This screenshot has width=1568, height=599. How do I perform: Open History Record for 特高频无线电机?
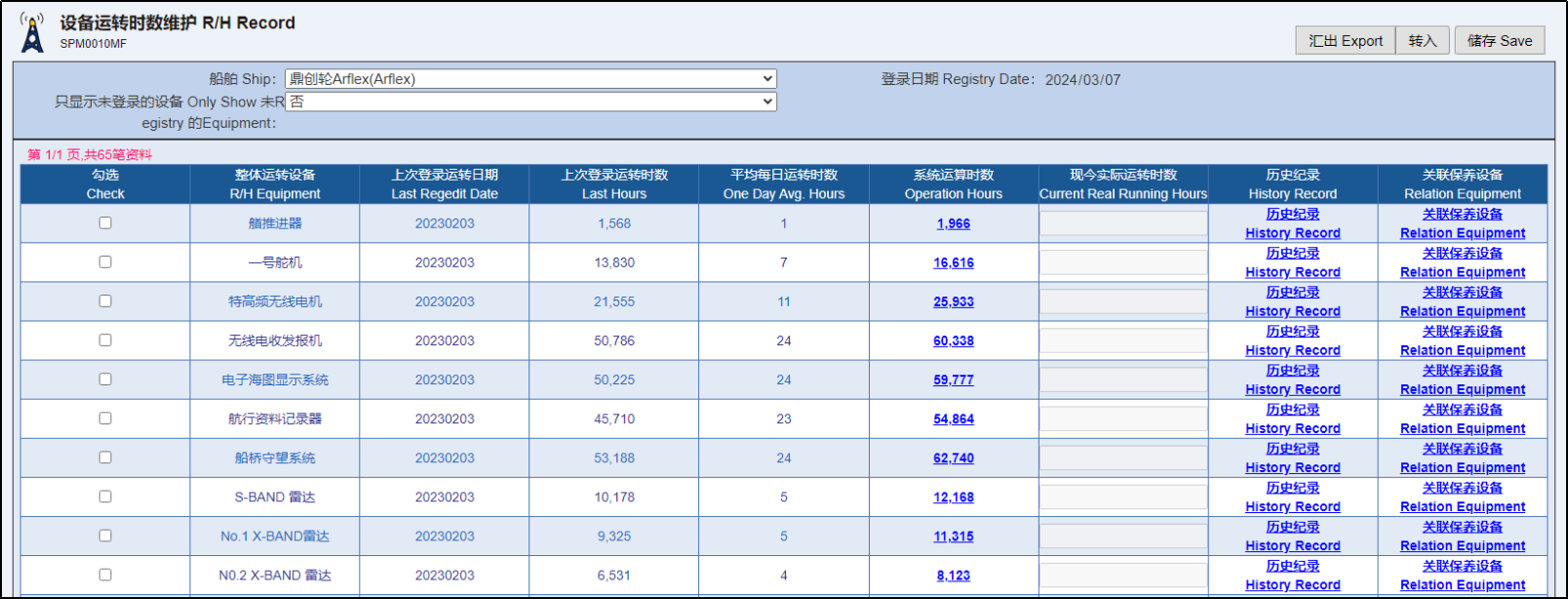[x=1292, y=301]
